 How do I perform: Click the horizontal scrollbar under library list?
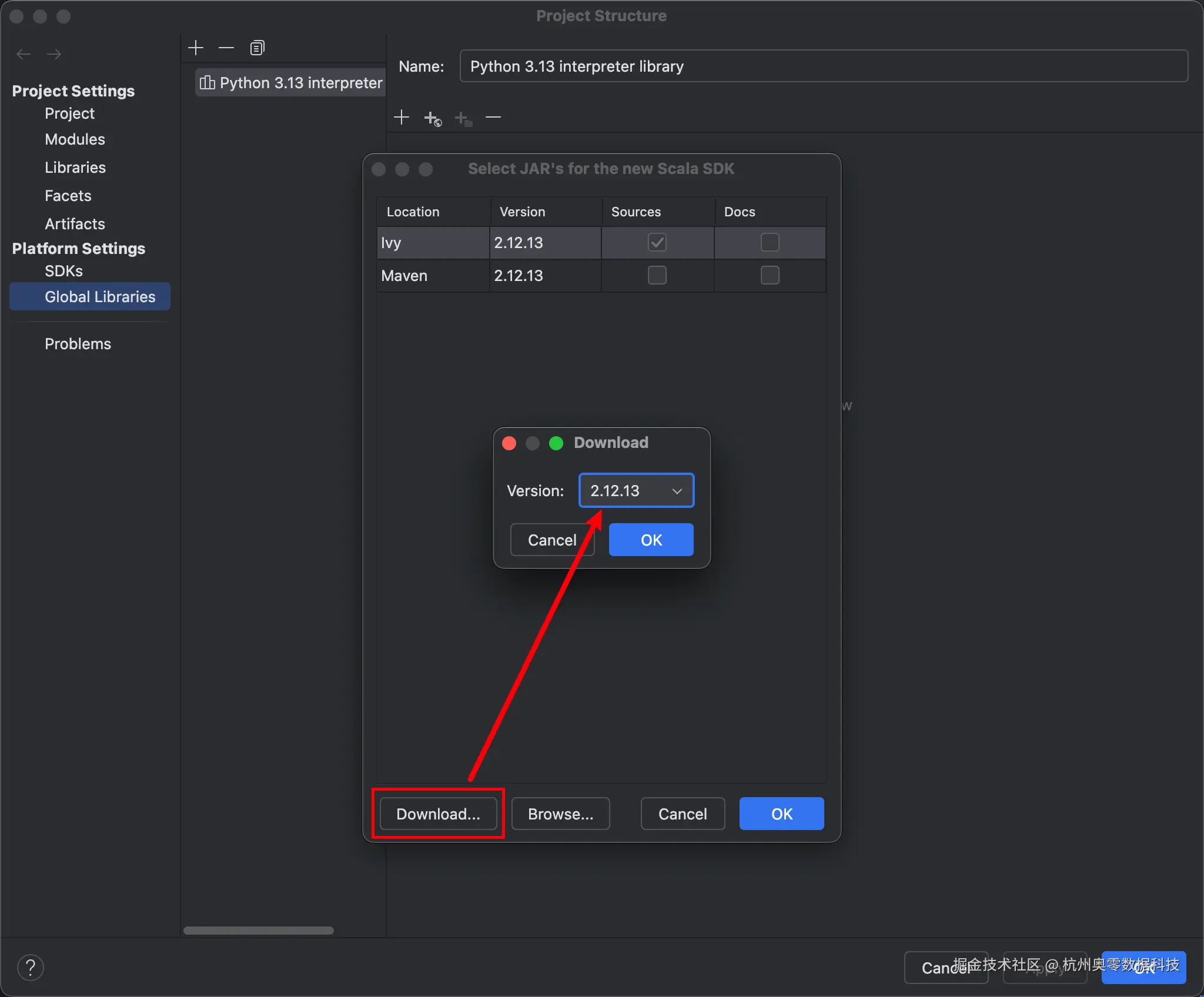point(259,931)
